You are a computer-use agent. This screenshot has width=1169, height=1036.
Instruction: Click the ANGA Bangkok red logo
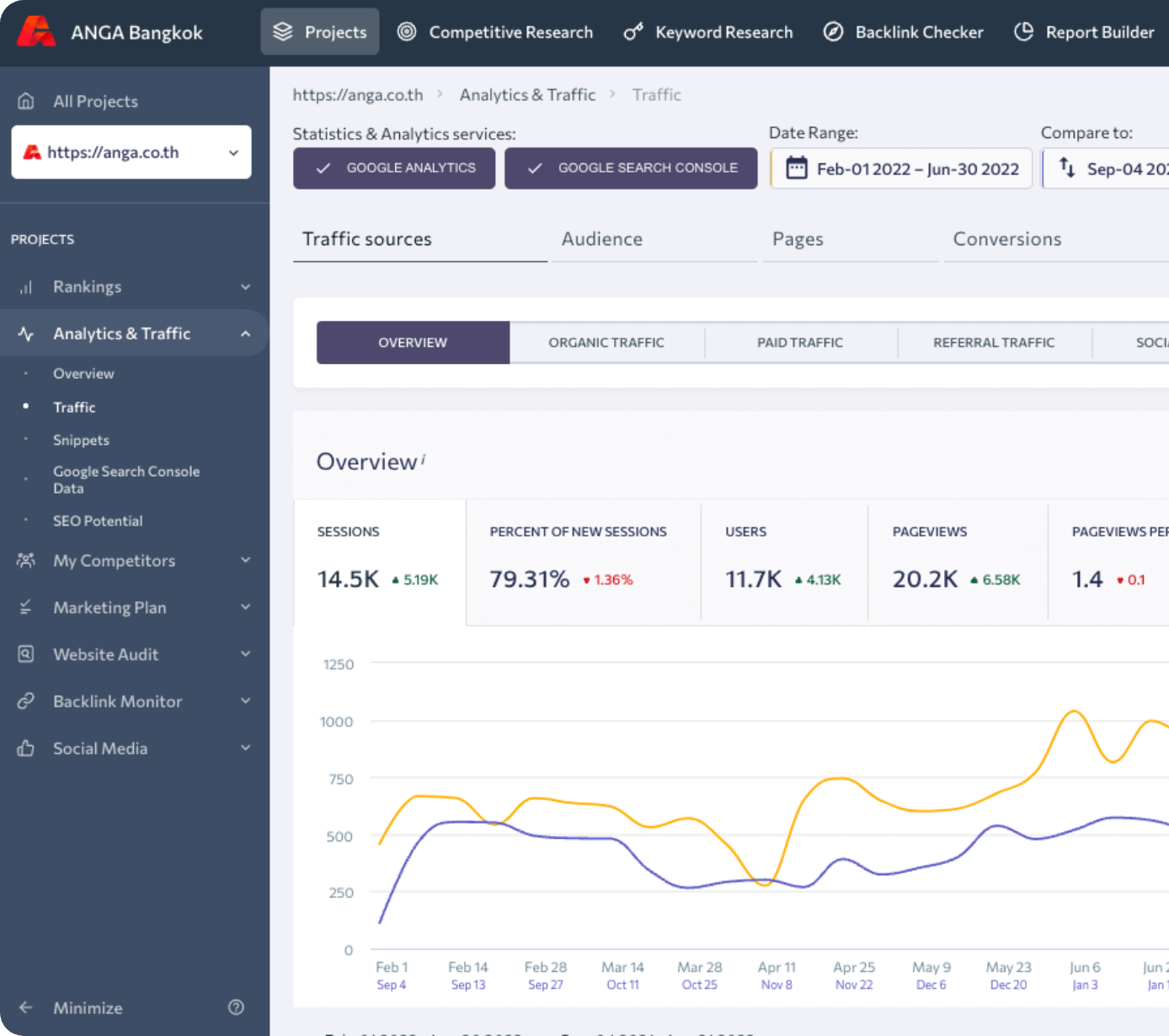pos(35,32)
